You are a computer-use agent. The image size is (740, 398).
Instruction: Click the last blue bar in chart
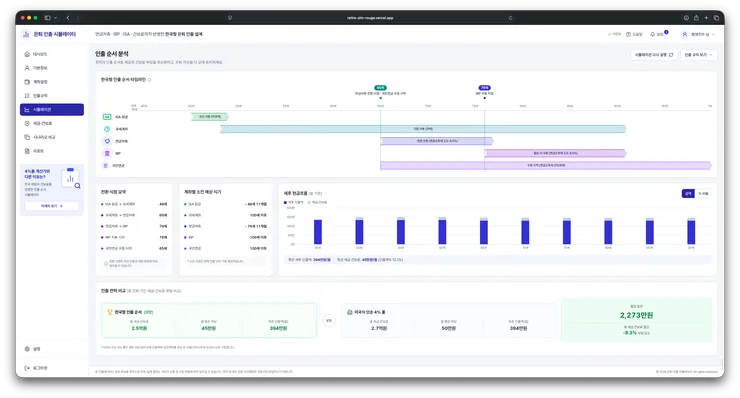(691, 232)
